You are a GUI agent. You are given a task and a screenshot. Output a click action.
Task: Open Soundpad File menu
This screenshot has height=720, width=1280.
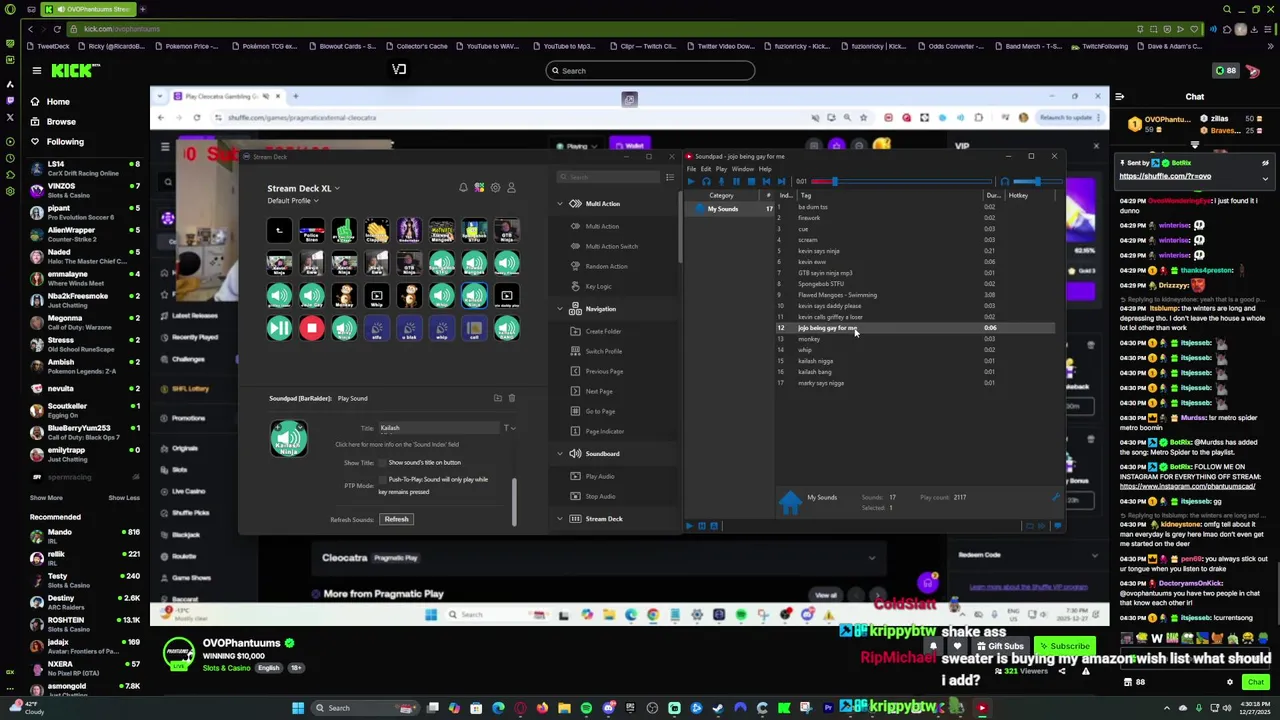[691, 169]
